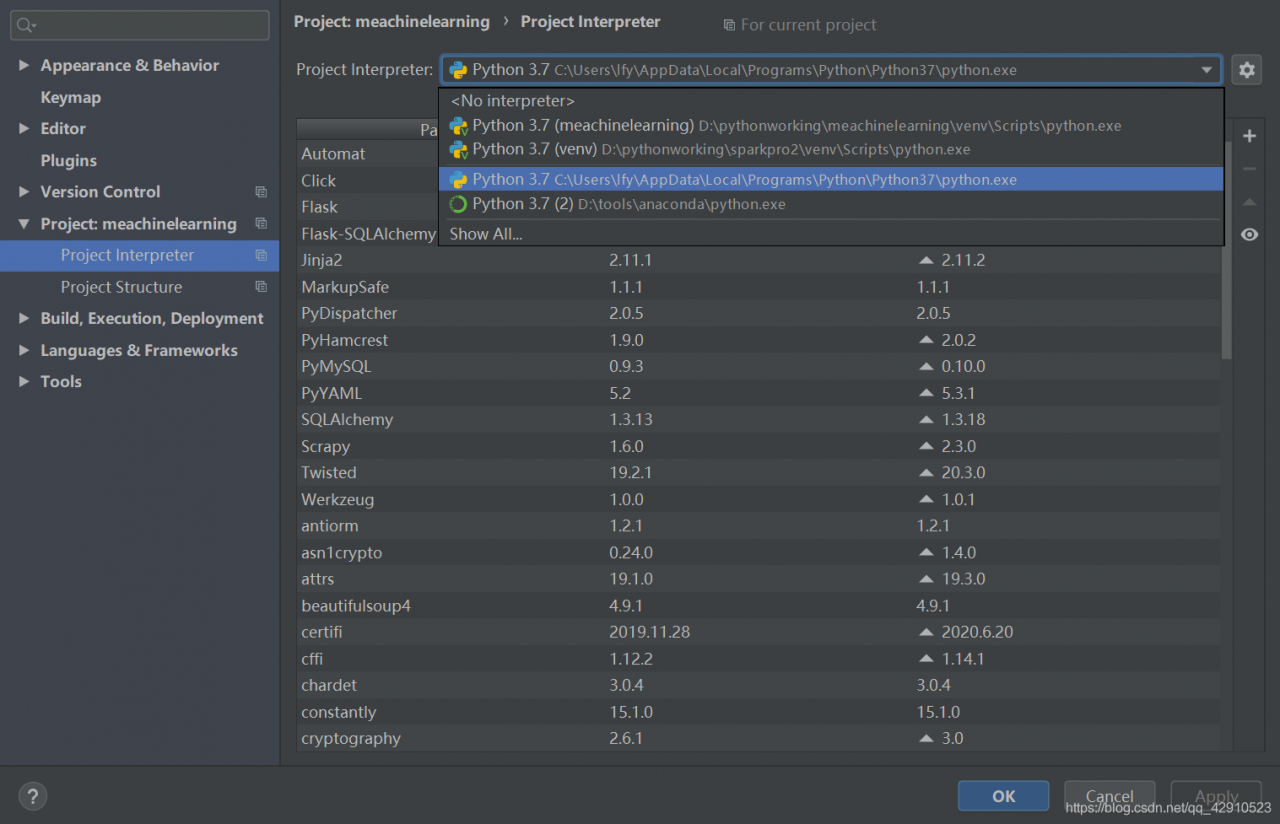Click the OK button
The height and width of the screenshot is (824, 1280).
(x=1003, y=796)
